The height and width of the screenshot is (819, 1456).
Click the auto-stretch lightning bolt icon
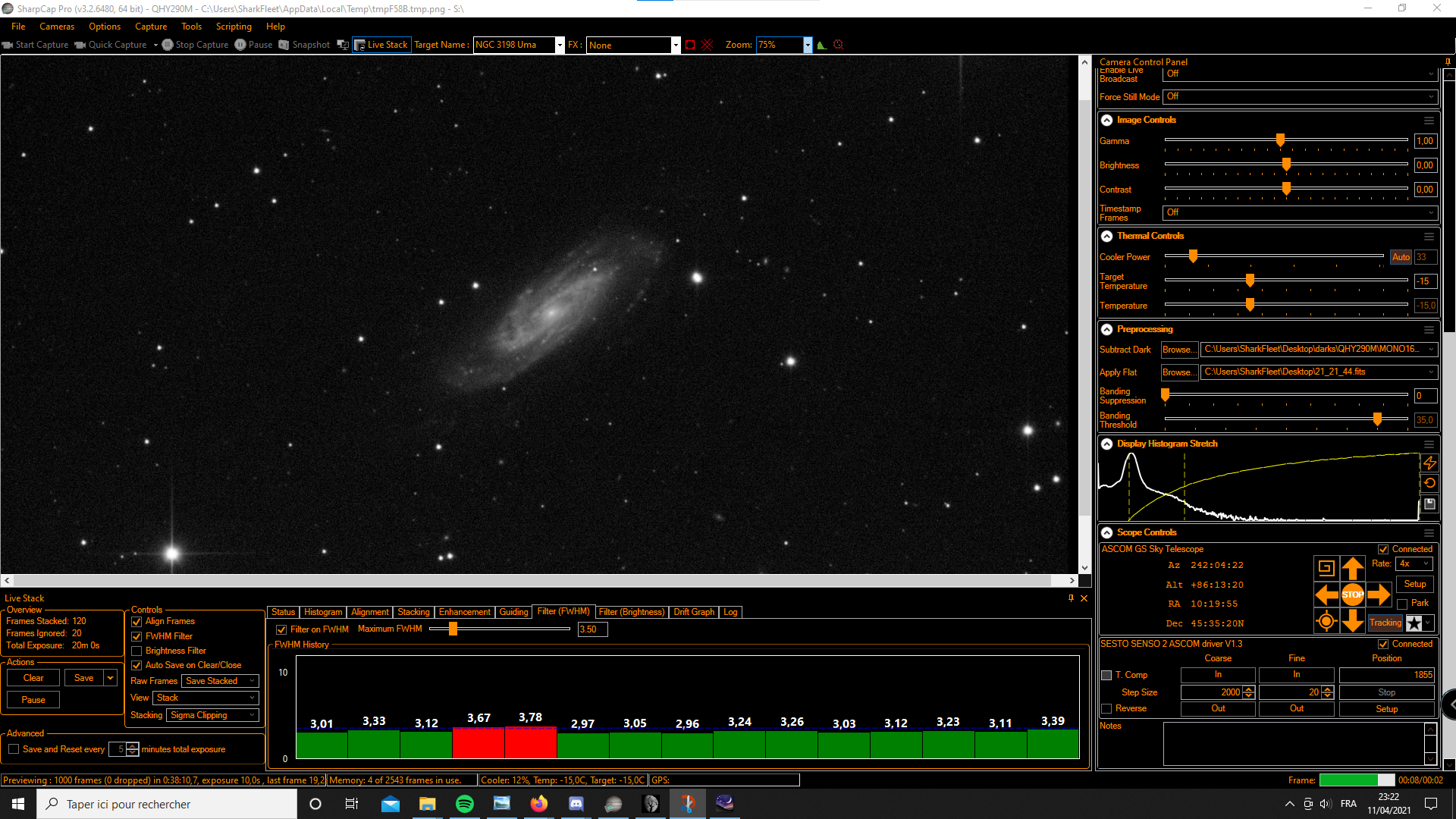pyautogui.click(x=1429, y=463)
